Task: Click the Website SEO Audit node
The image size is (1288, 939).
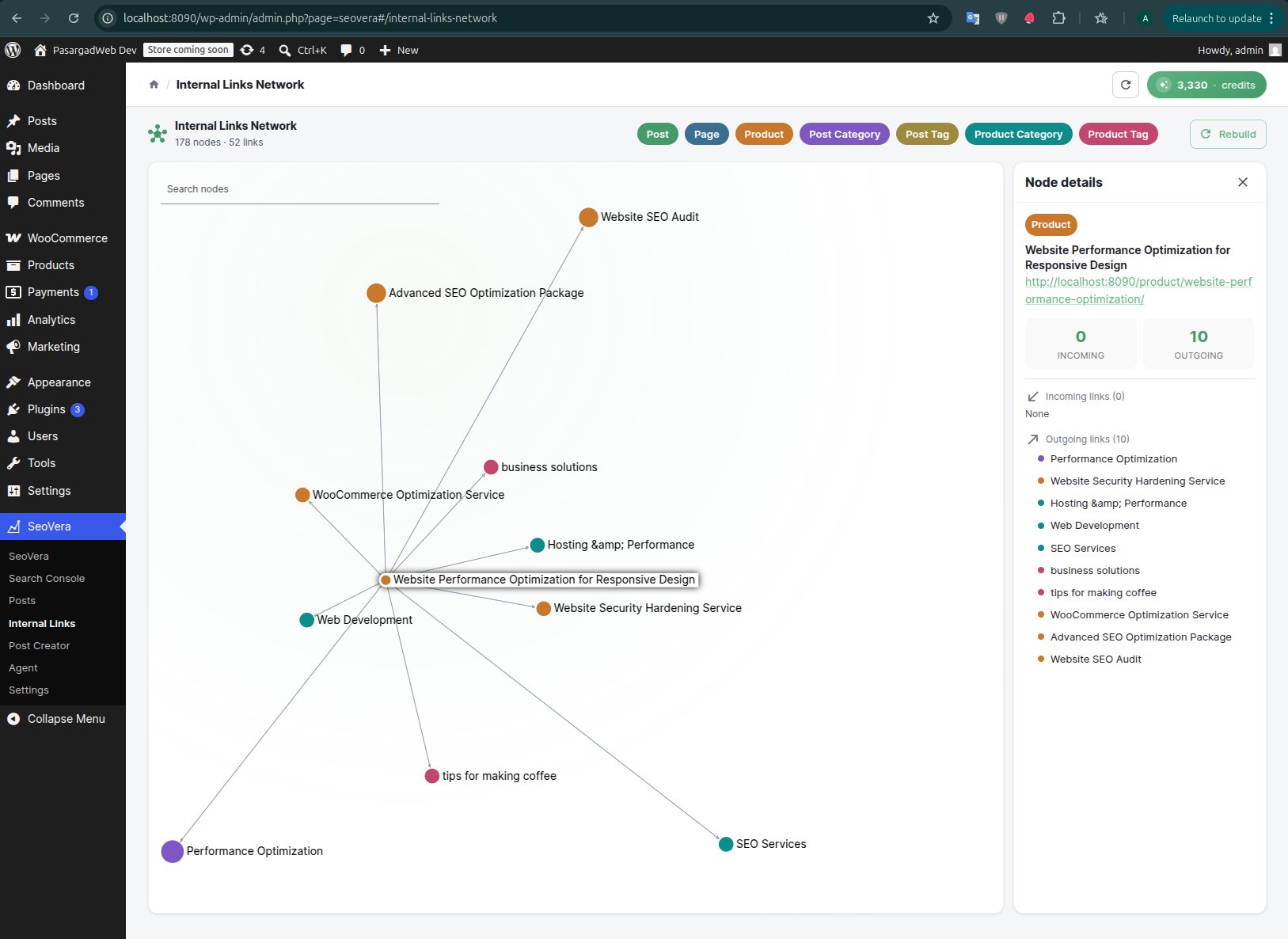Action: point(588,217)
